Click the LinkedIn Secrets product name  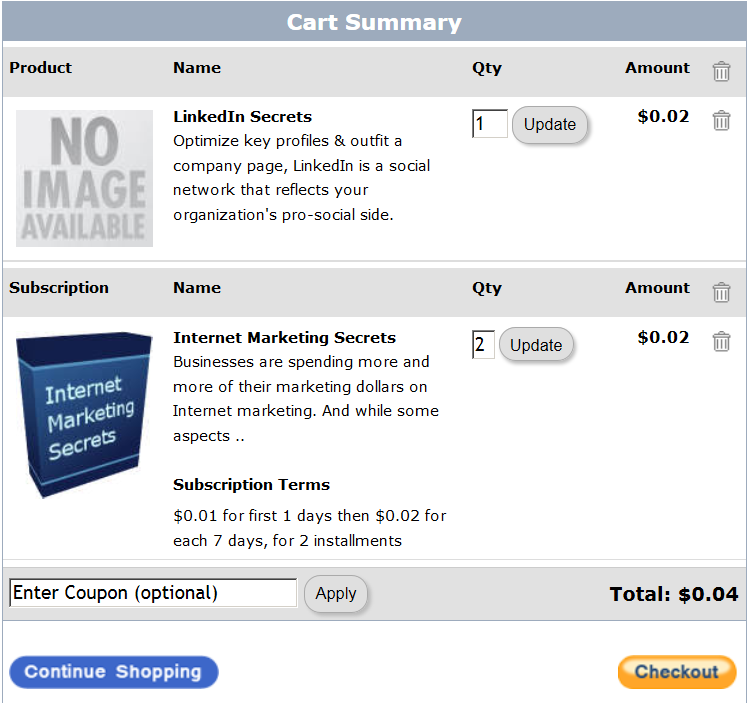[242, 116]
